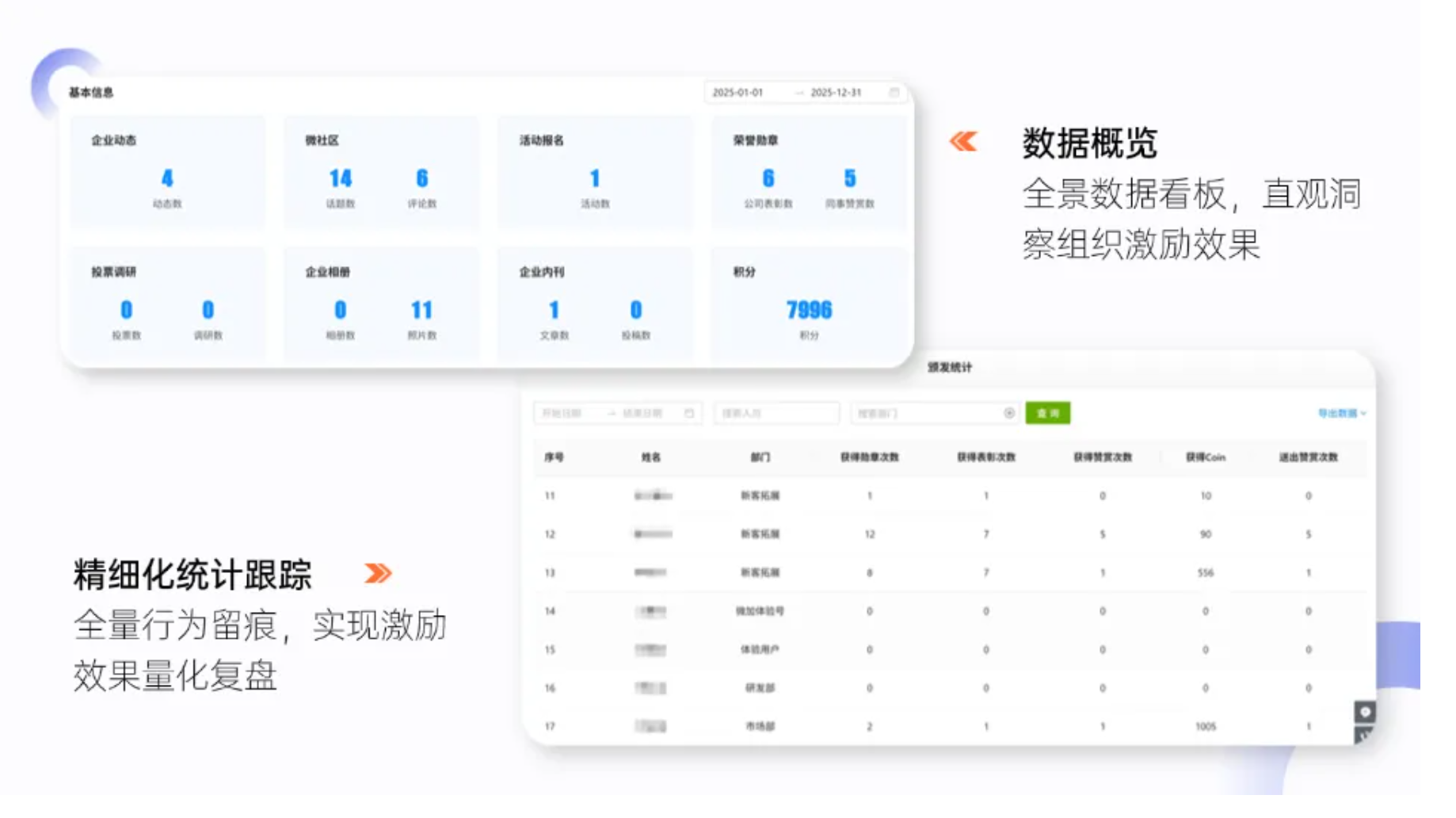The width and height of the screenshot is (1456, 818).
Task: Open the 搜索部门 department selector
Action: click(934, 413)
